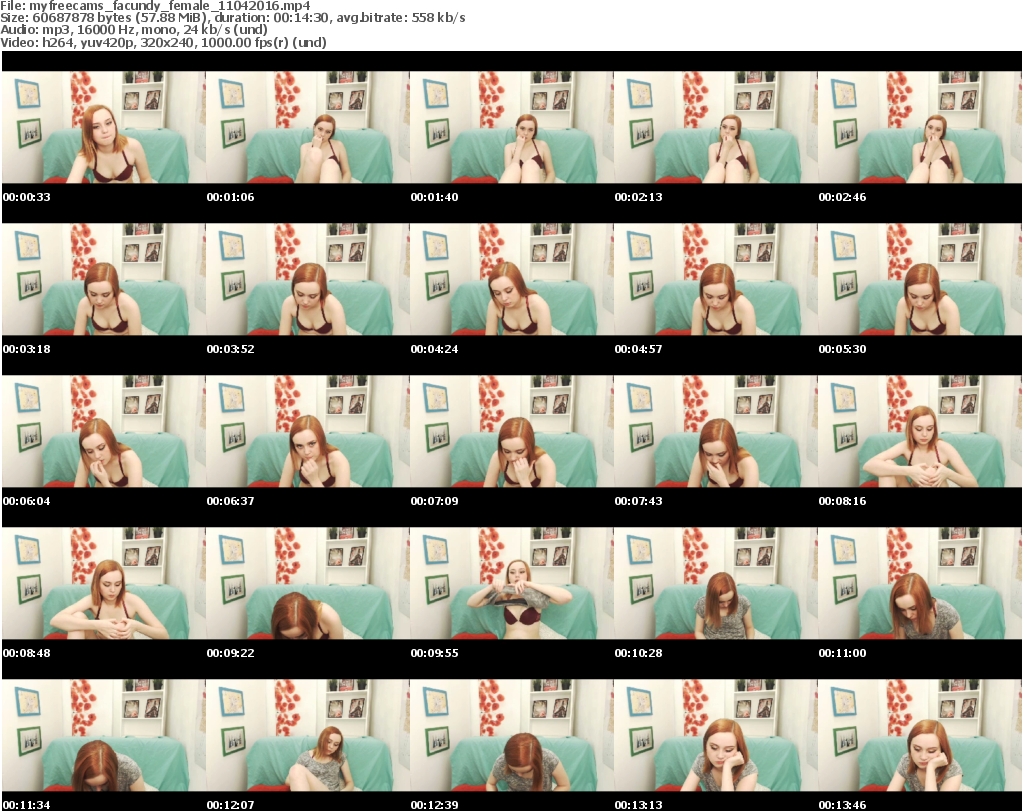Select the thumbnail at 00:11:00

919,583
